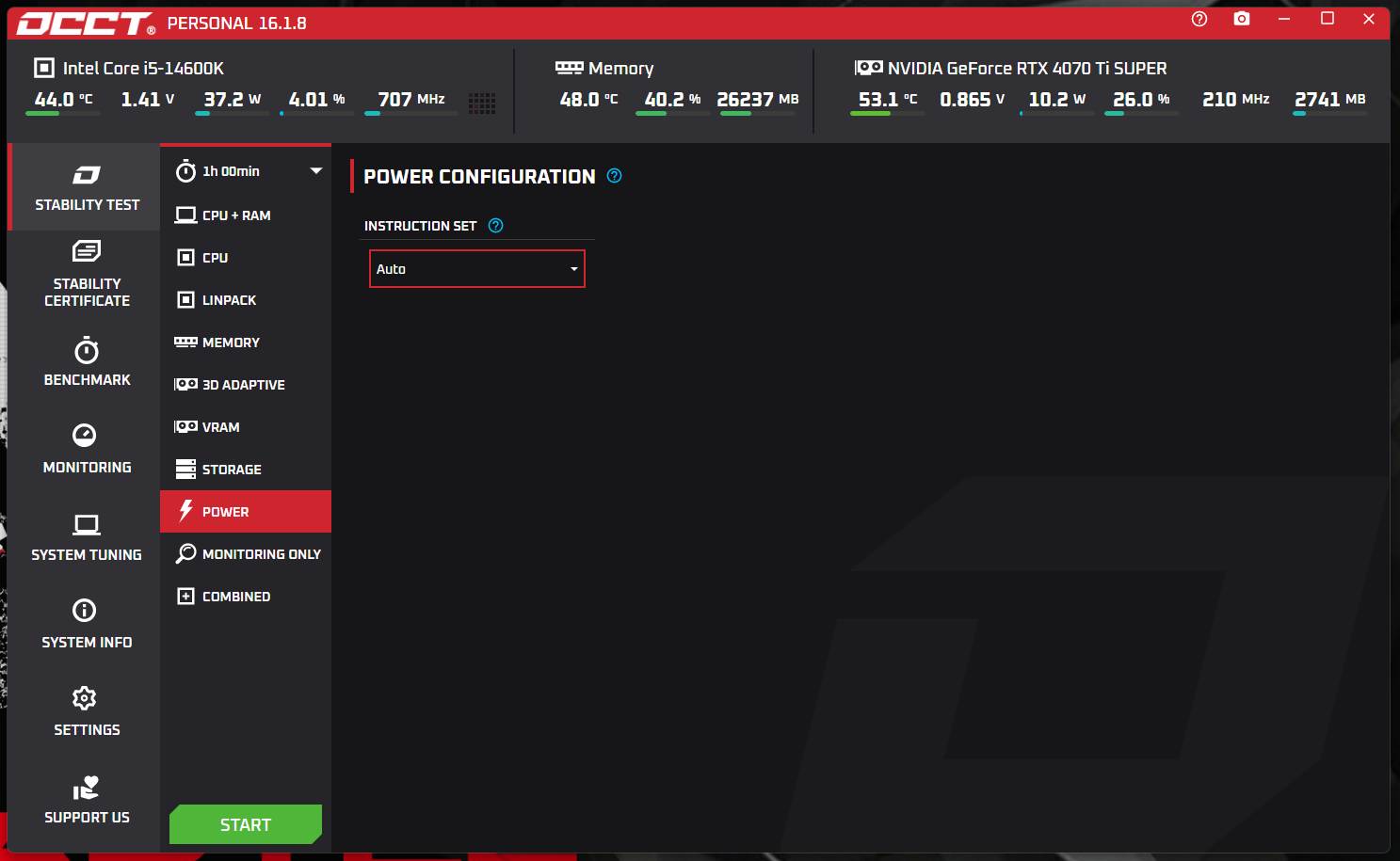Click CPU voltage 1.41 V value

pyautogui.click(x=148, y=99)
